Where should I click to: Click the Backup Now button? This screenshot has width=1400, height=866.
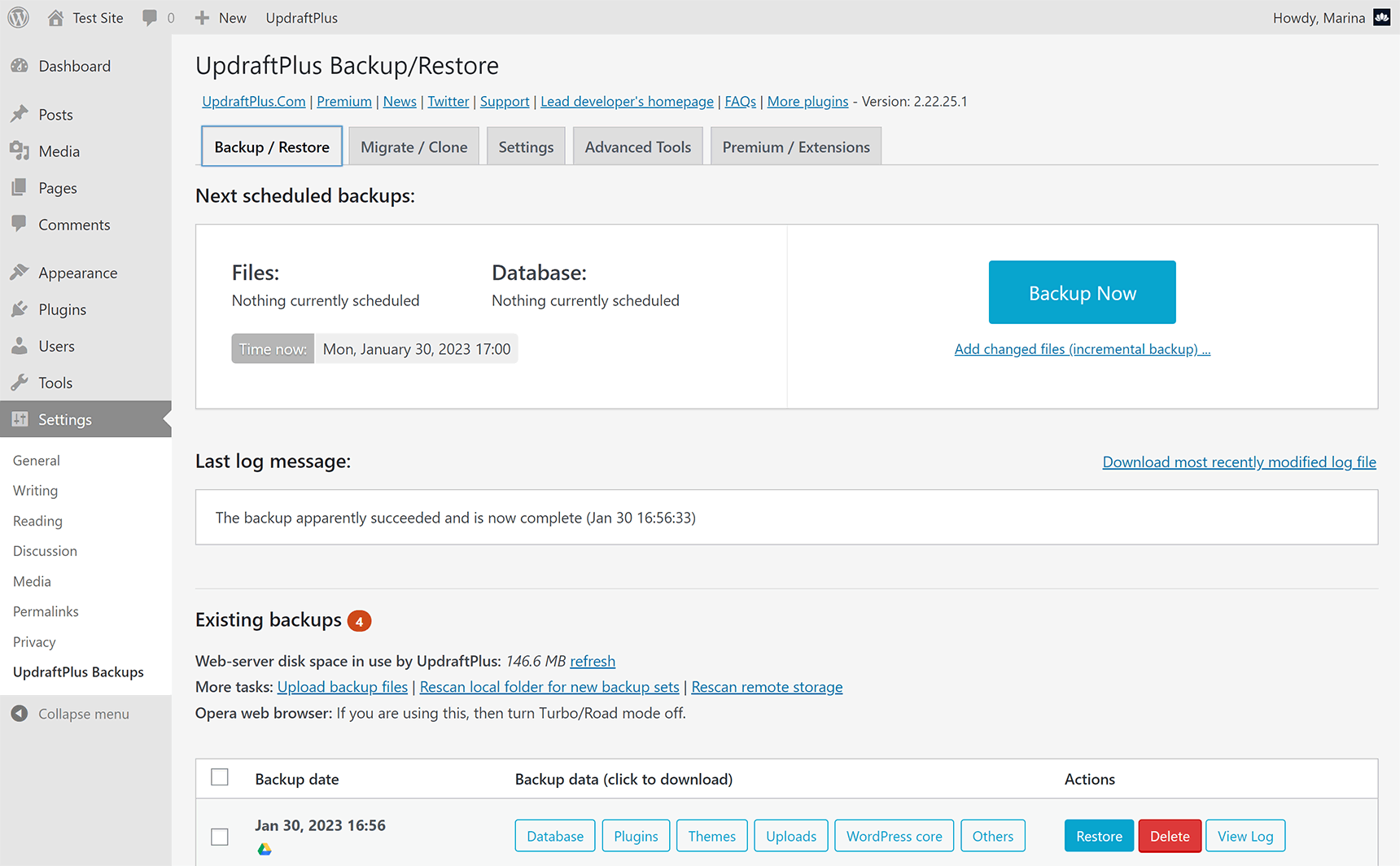click(x=1082, y=292)
